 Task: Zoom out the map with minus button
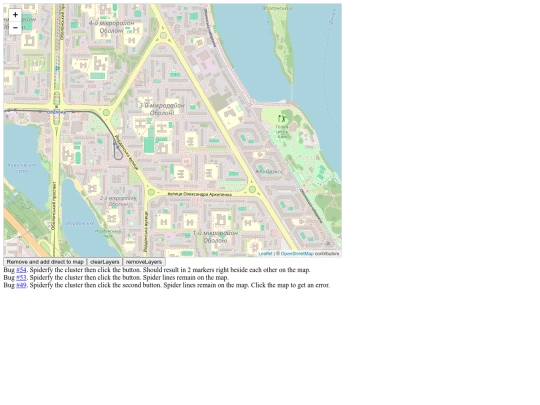point(15,28)
